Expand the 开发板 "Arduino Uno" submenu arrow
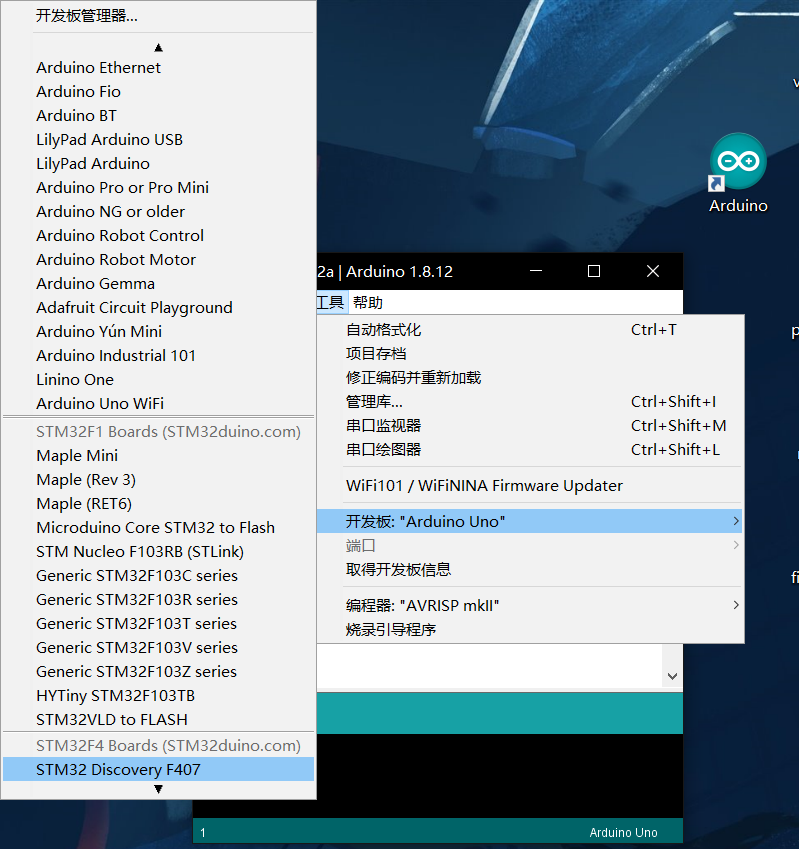The height and width of the screenshot is (849, 799). click(x=736, y=521)
